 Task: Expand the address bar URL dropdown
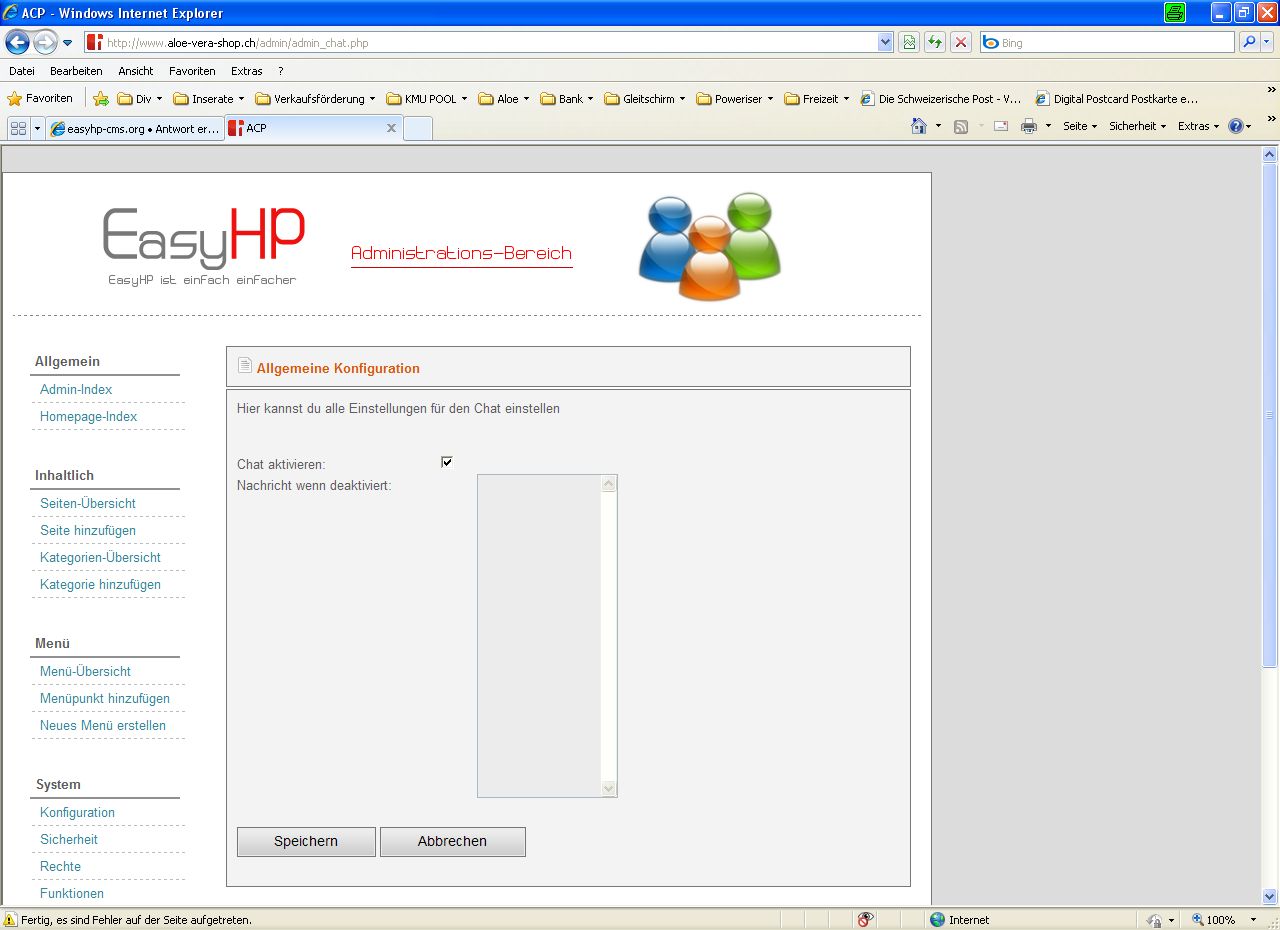(885, 42)
